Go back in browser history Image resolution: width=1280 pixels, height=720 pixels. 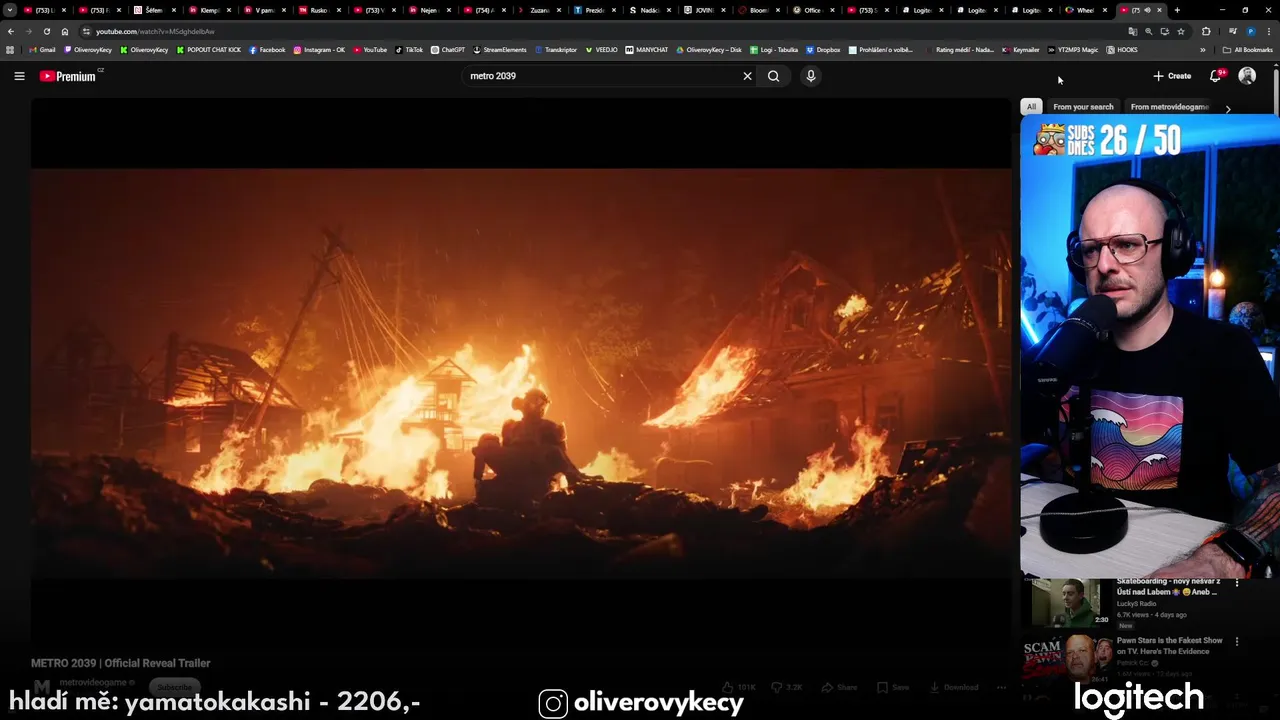click(x=11, y=31)
